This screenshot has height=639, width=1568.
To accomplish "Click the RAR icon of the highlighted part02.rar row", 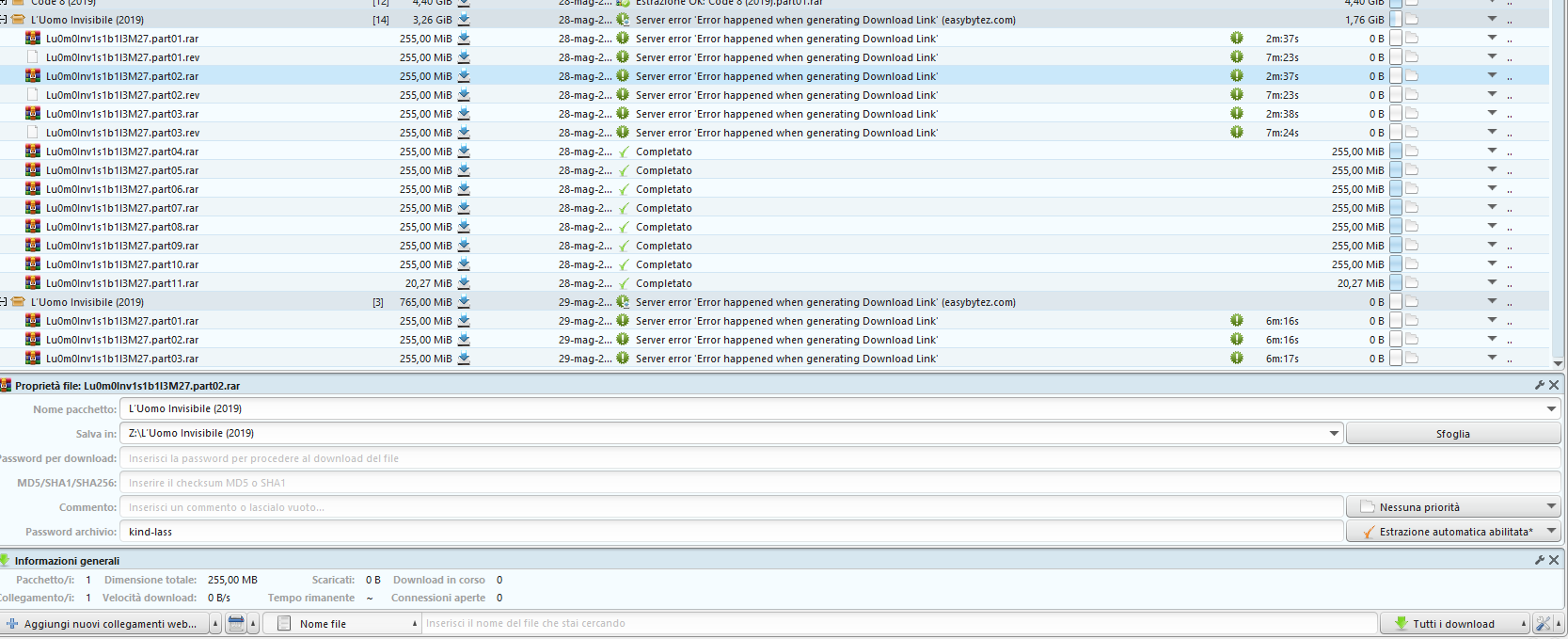I will coord(33,75).
